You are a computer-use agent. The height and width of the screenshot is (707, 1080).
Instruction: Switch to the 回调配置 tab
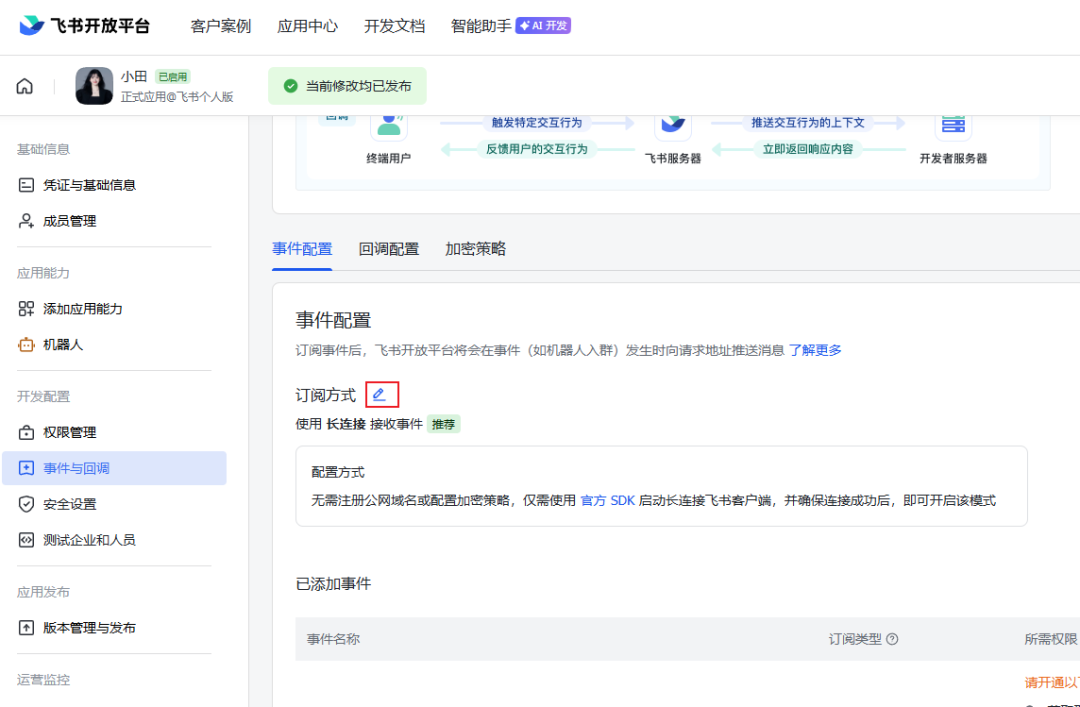pyautogui.click(x=388, y=249)
